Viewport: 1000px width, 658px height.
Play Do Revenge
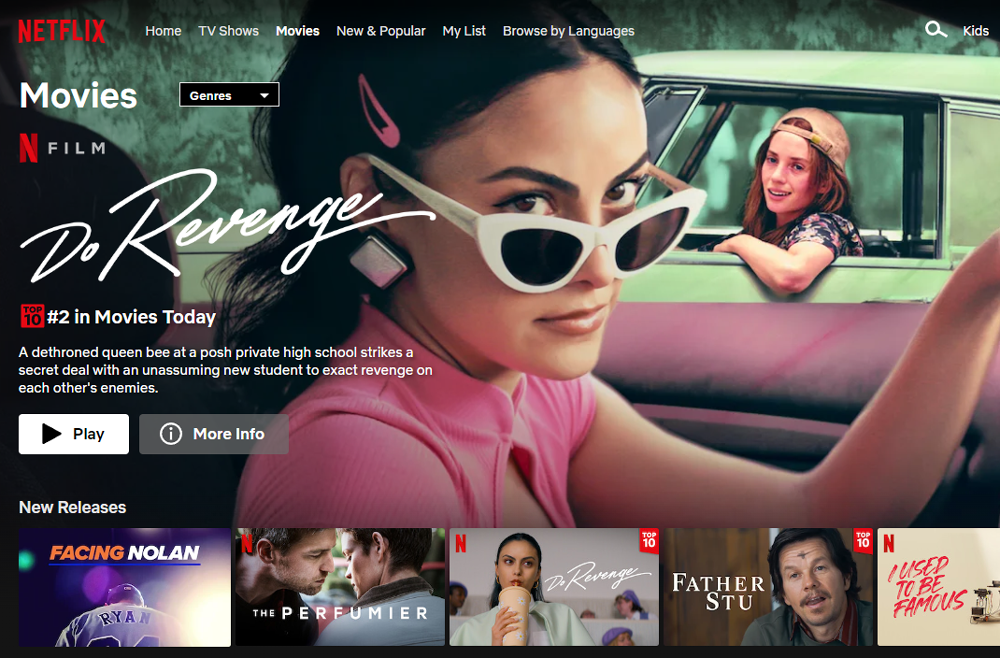73,434
